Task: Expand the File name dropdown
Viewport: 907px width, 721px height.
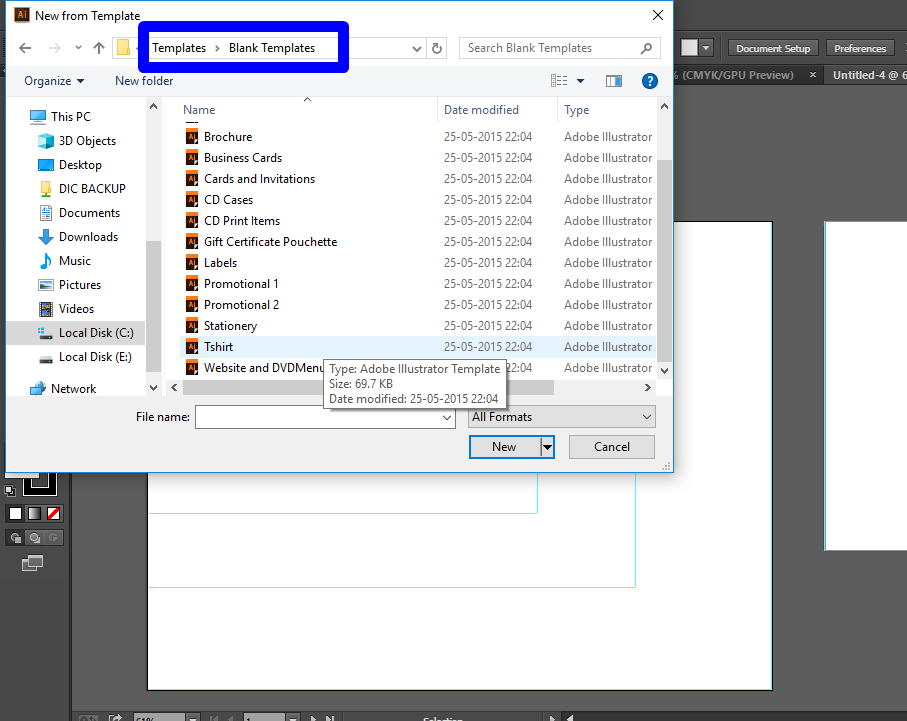Action: tap(447, 417)
